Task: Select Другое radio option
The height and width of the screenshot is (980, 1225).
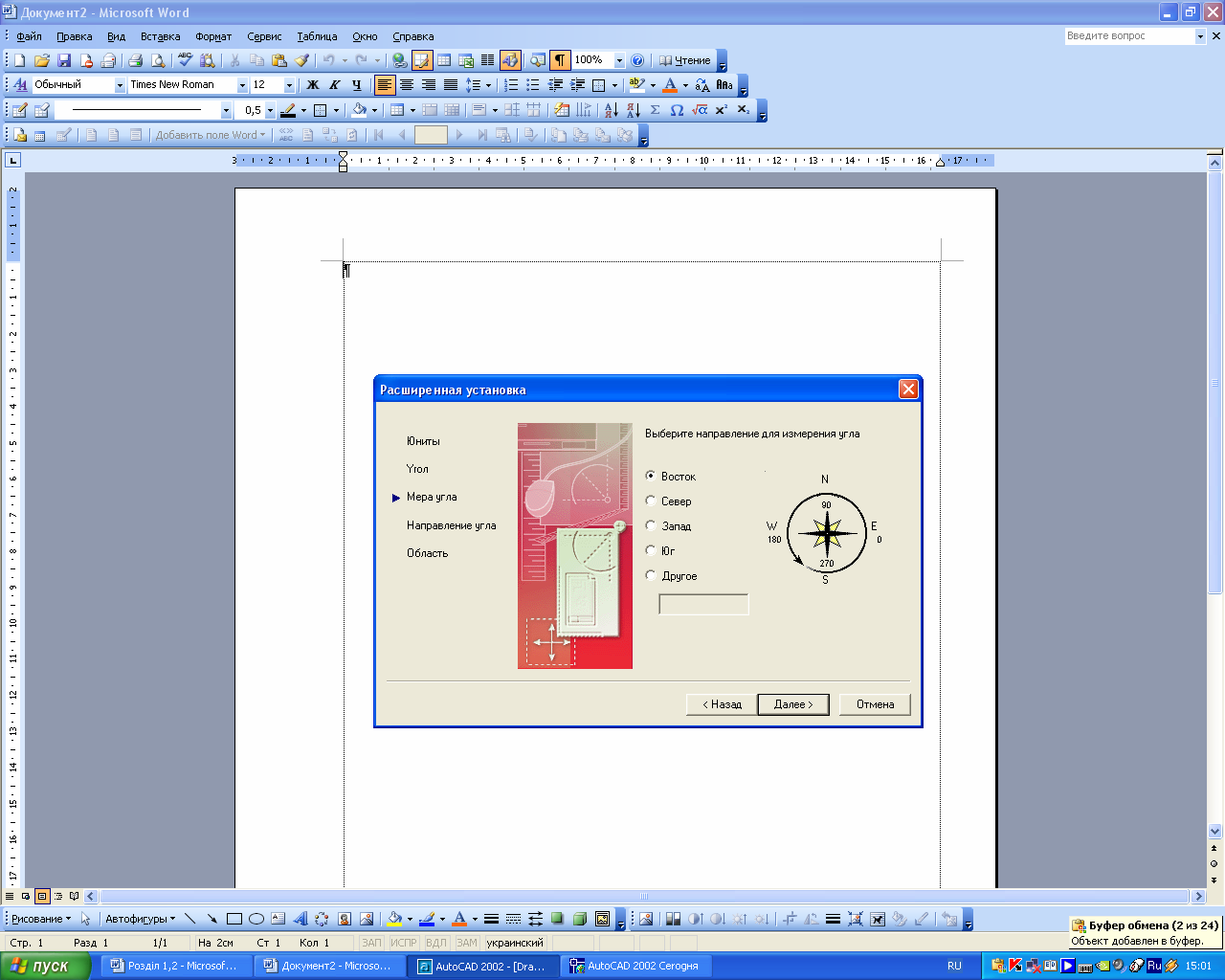Action: click(651, 575)
